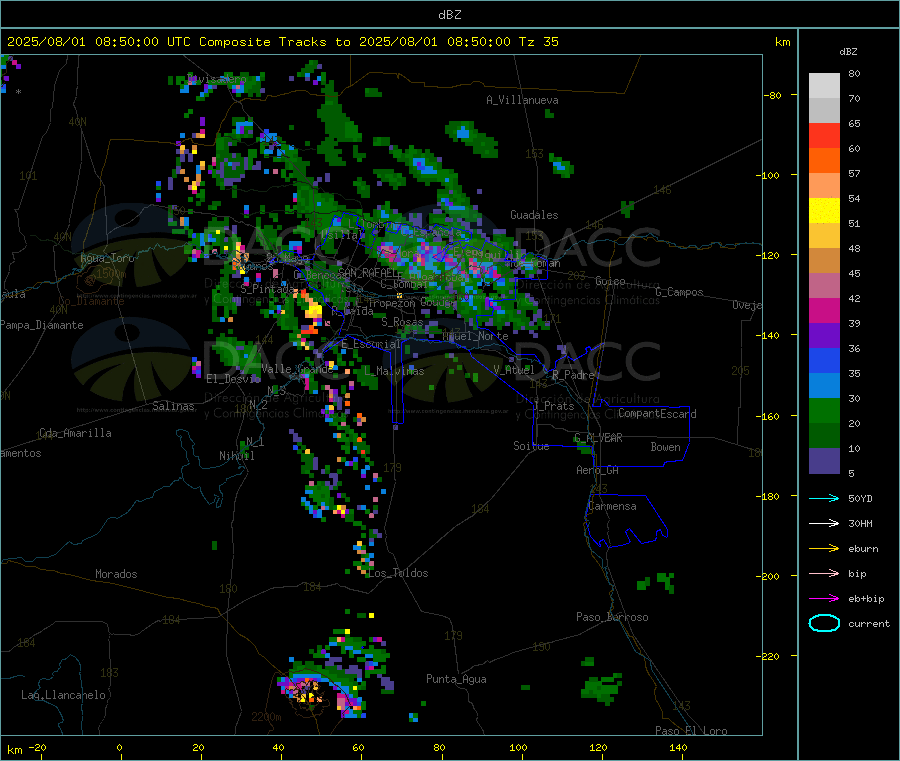Click the cyan 'current' ellipse legend icon
The image size is (900, 761).
(x=824, y=623)
